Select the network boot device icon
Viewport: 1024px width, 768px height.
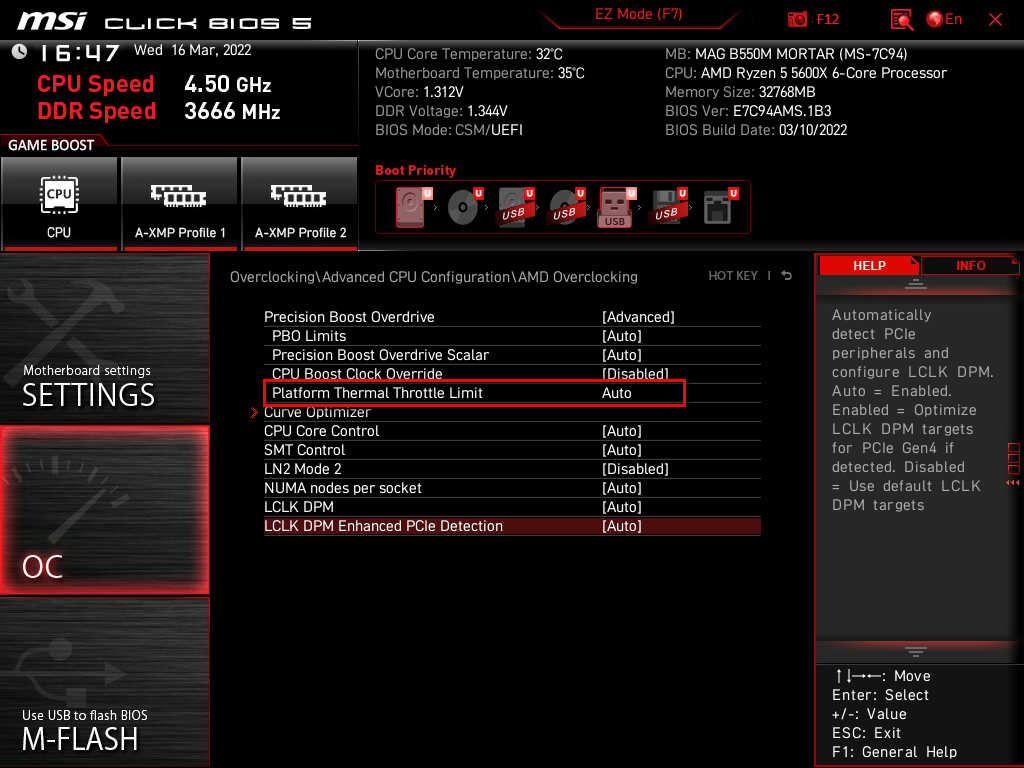720,207
